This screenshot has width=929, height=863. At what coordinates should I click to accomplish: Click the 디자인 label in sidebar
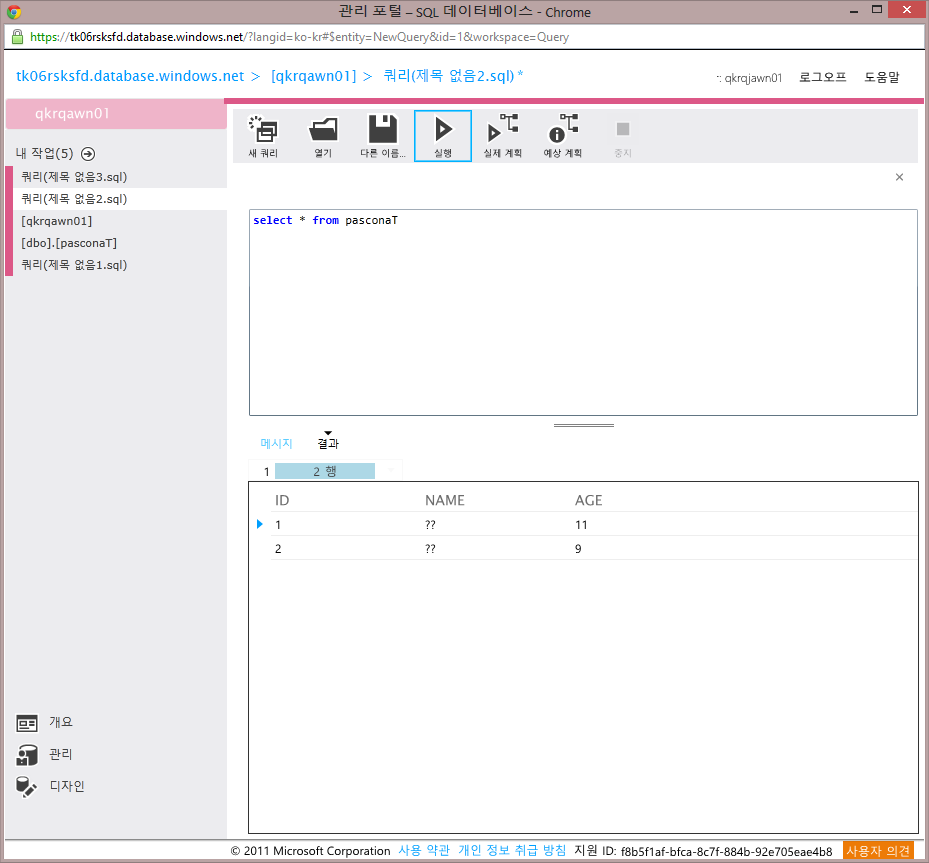67,786
